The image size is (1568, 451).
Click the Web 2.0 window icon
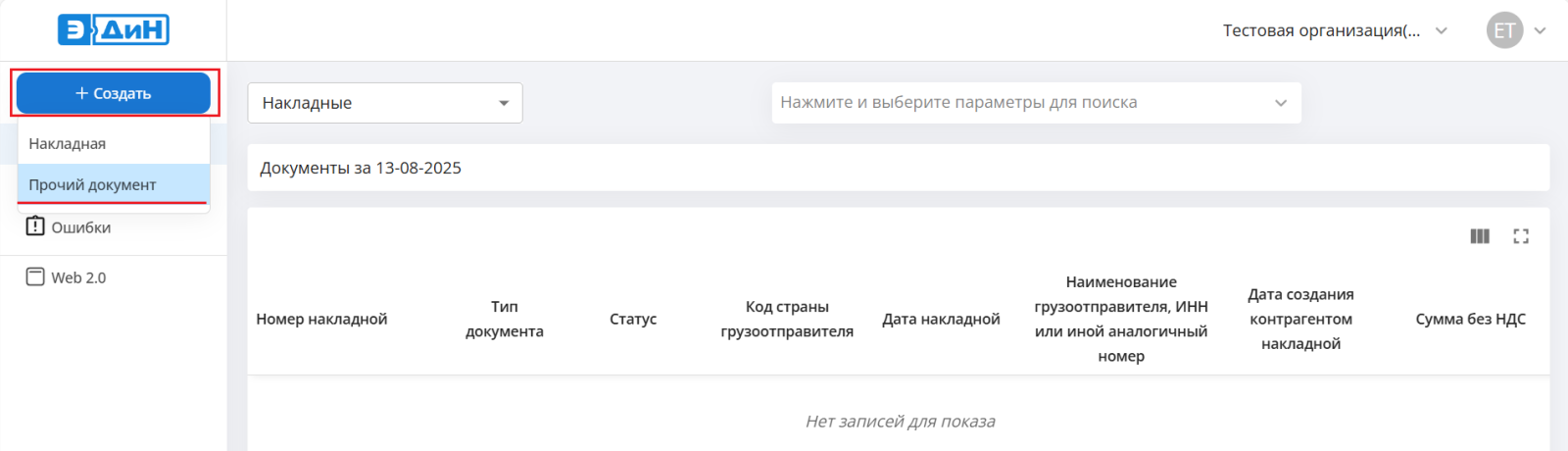35,276
